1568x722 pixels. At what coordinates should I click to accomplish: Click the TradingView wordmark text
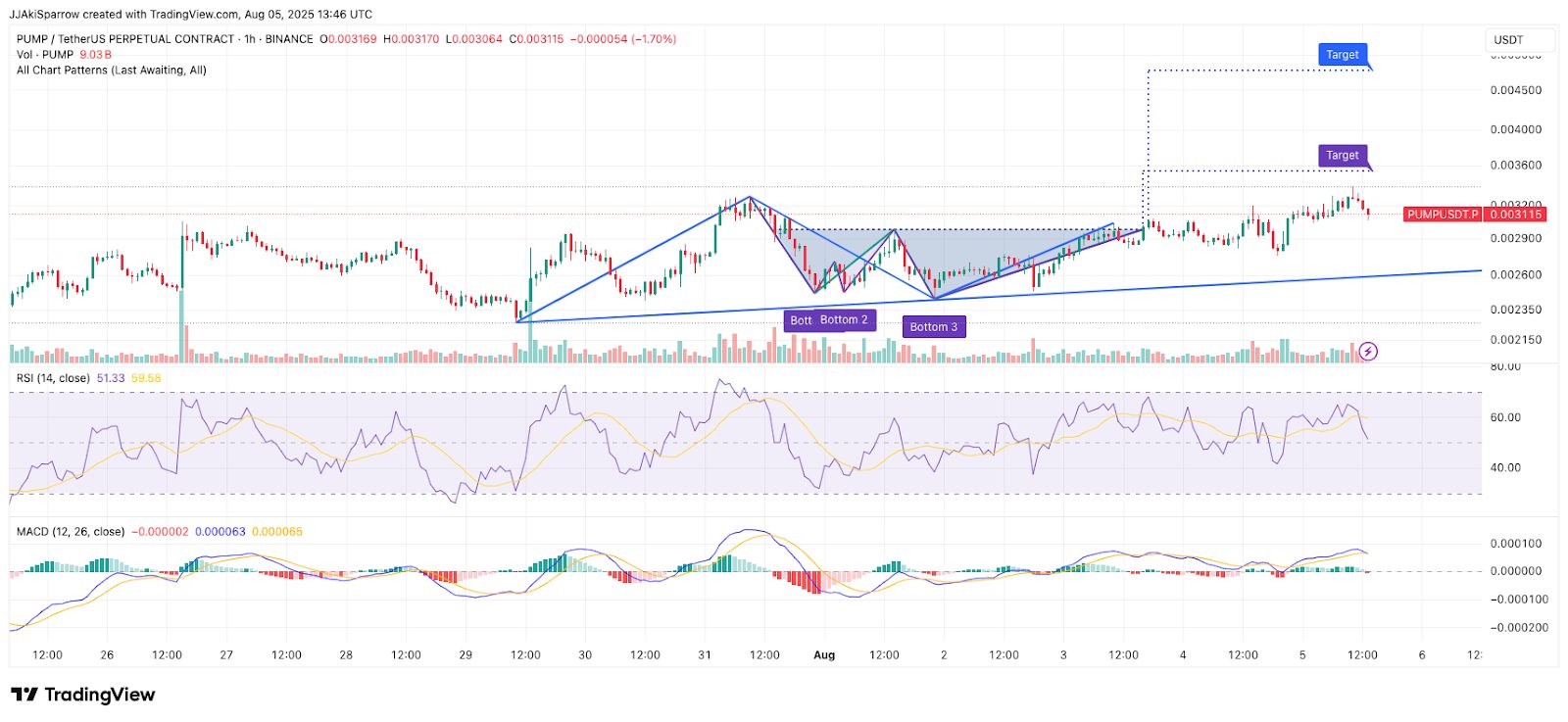[x=99, y=695]
